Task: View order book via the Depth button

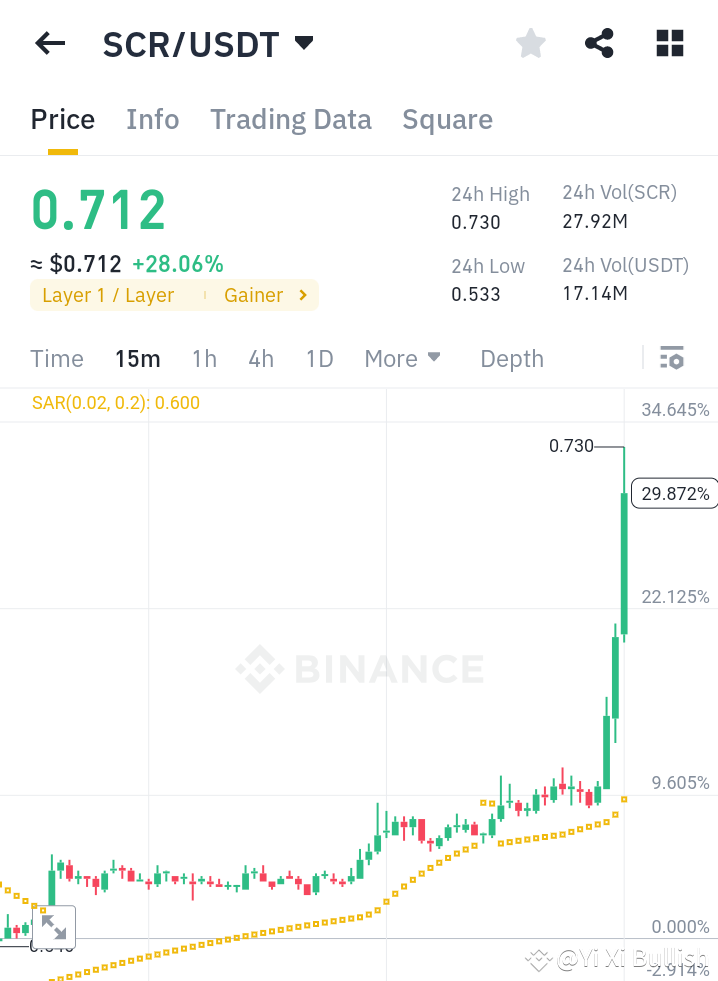Action: pos(511,358)
